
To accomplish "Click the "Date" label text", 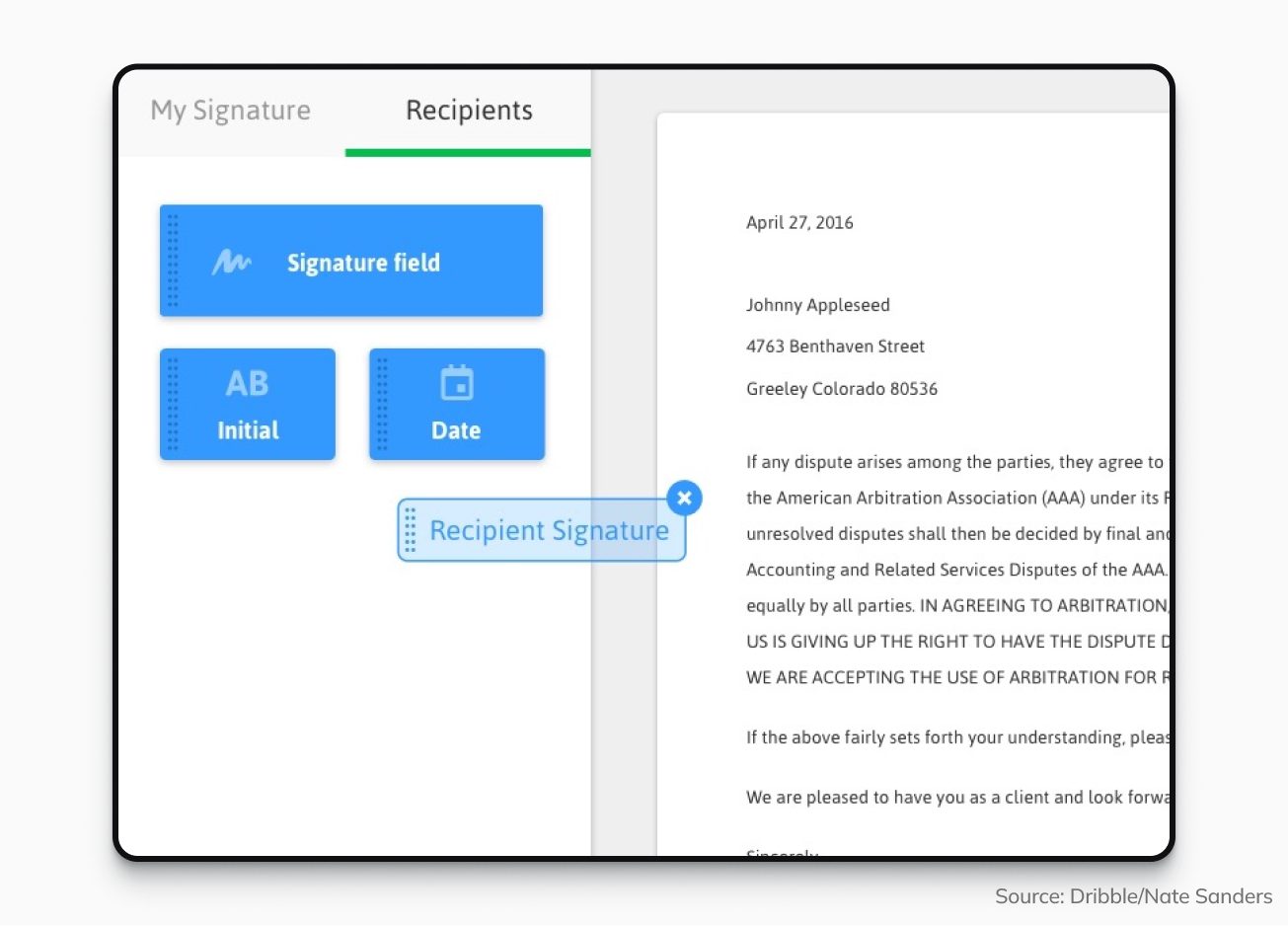I will point(456,430).
